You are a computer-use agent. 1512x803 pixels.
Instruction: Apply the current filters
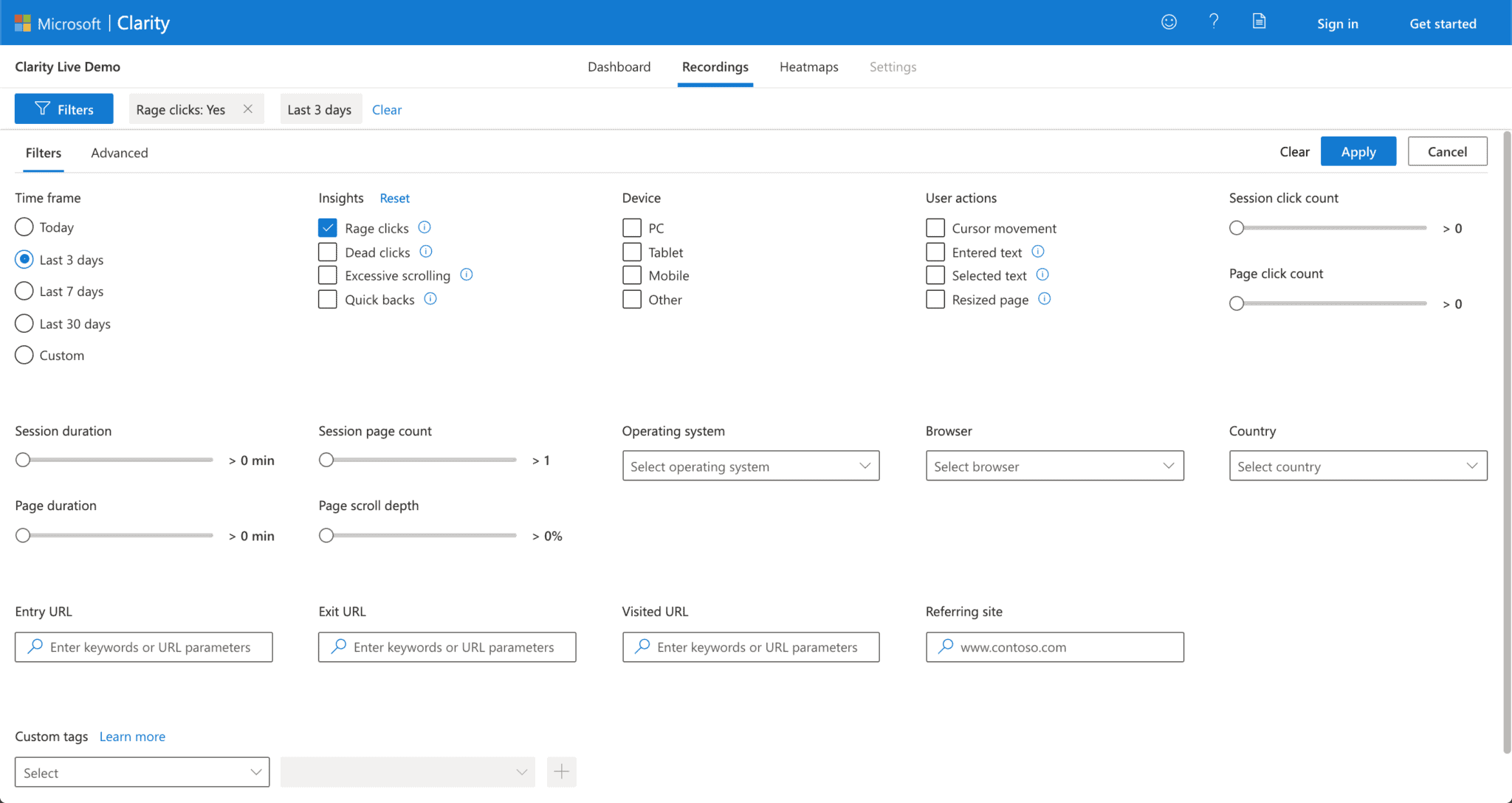click(1358, 151)
